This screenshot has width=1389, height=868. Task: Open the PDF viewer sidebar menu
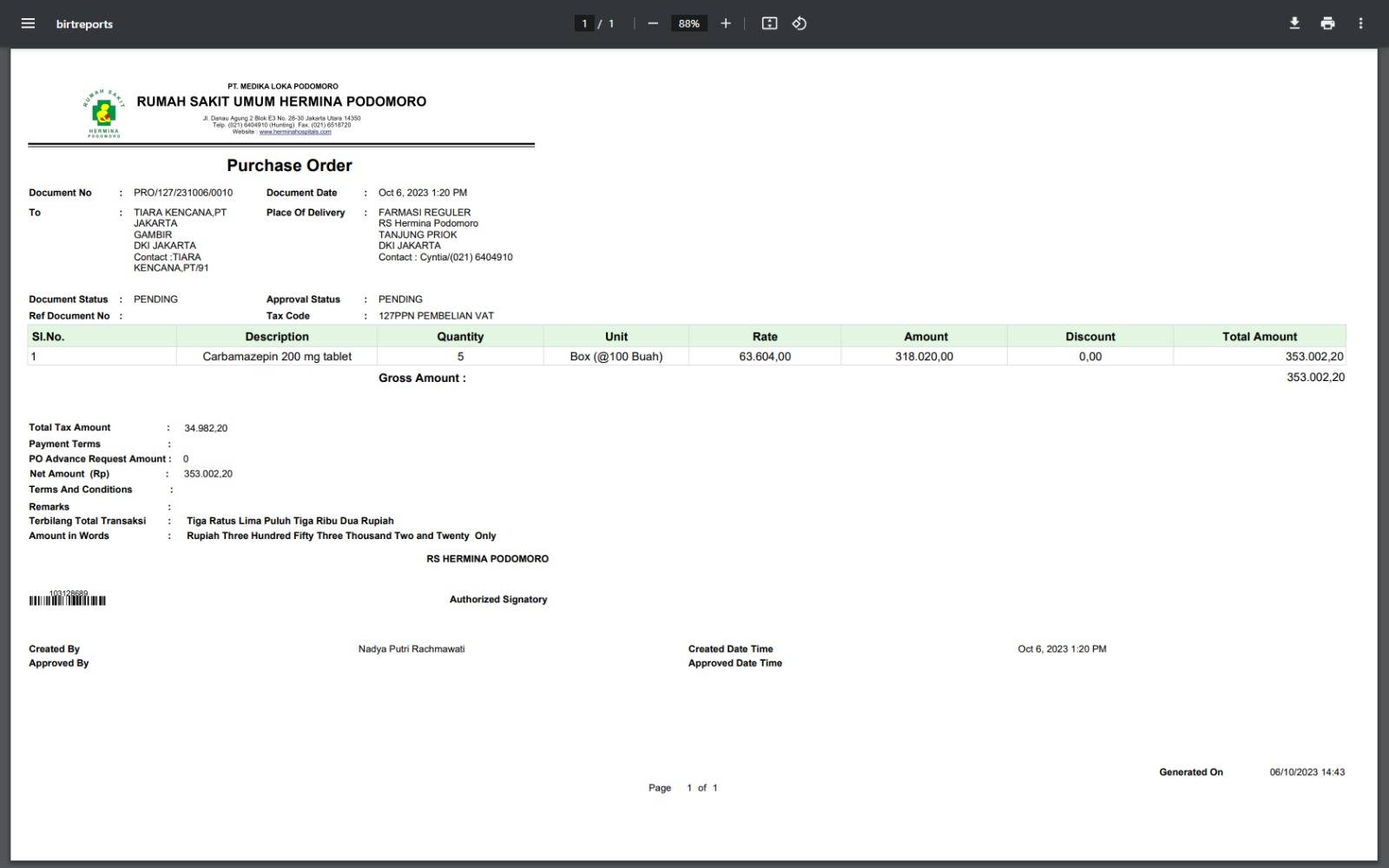pyautogui.click(x=28, y=23)
